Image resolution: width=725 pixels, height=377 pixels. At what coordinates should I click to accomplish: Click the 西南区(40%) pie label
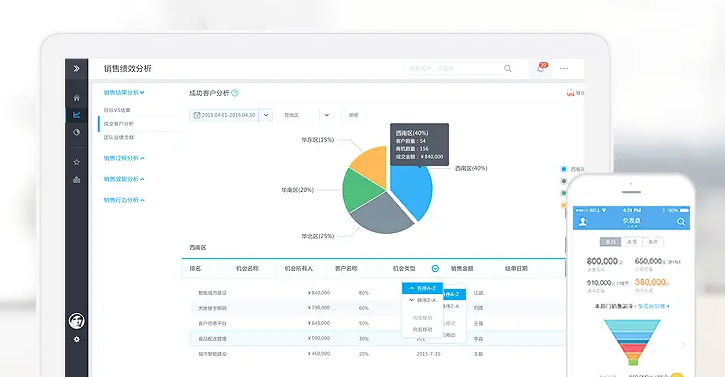pyautogui.click(x=471, y=168)
